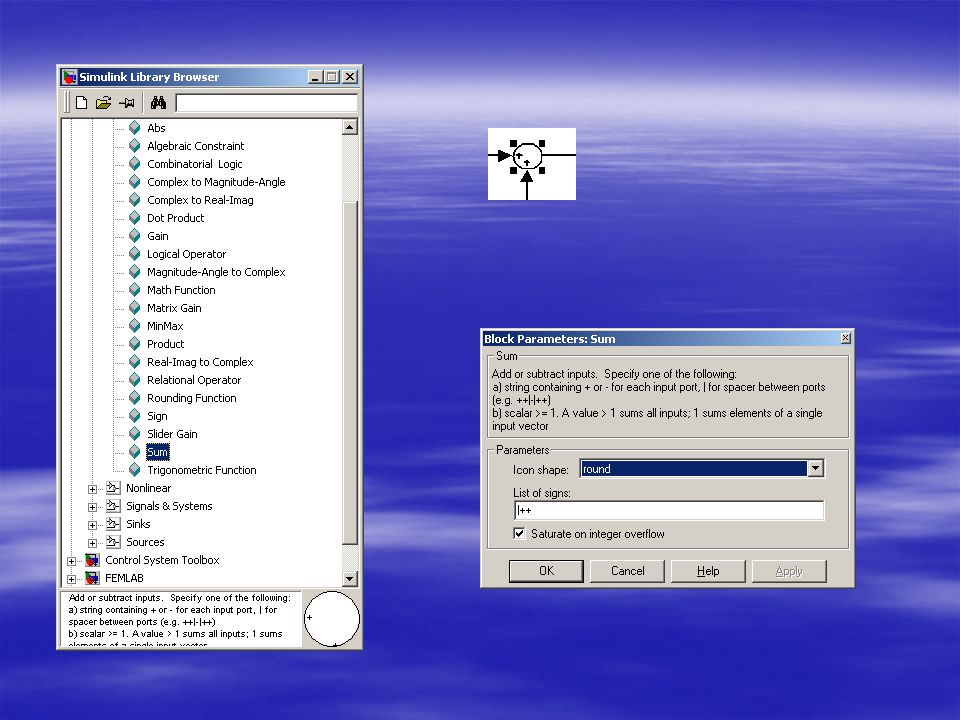Click the Rounding Function block icon
The width and height of the screenshot is (960, 720).
click(x=135, y=397)
